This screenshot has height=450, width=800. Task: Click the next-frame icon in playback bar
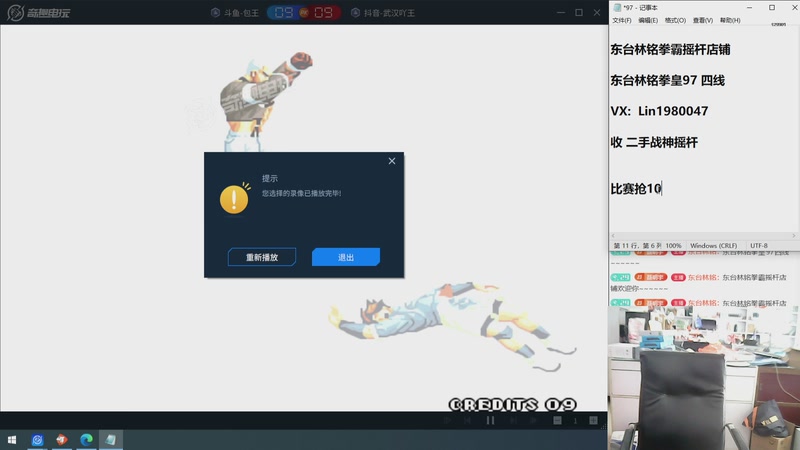click(513, 420)
